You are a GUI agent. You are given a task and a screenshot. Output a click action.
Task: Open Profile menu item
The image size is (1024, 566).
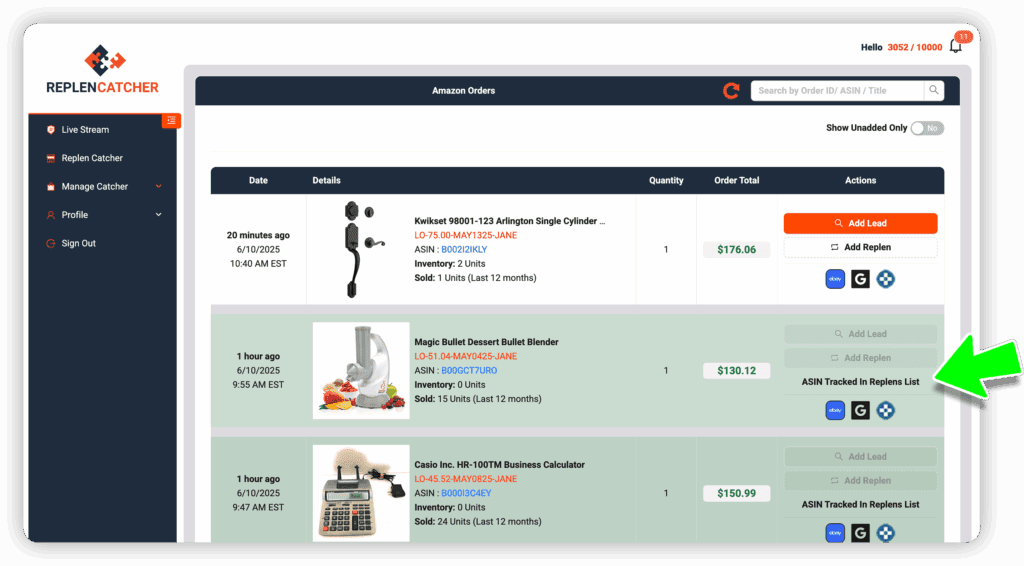[74, 215]
